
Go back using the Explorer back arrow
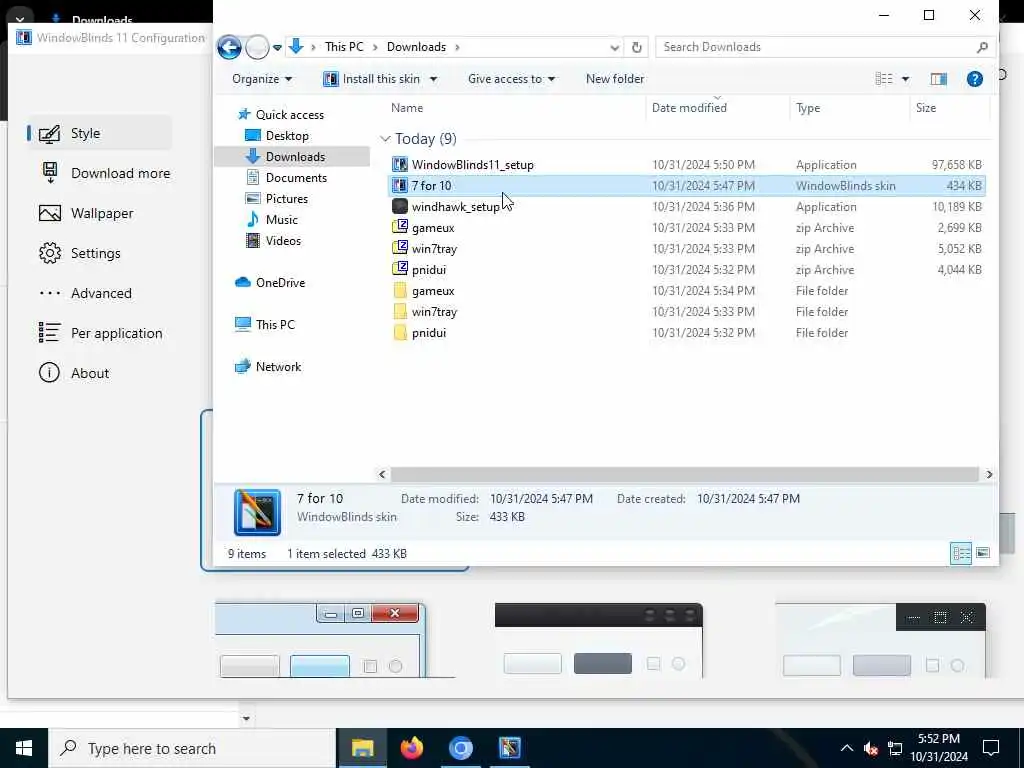(x=229, y=47)
